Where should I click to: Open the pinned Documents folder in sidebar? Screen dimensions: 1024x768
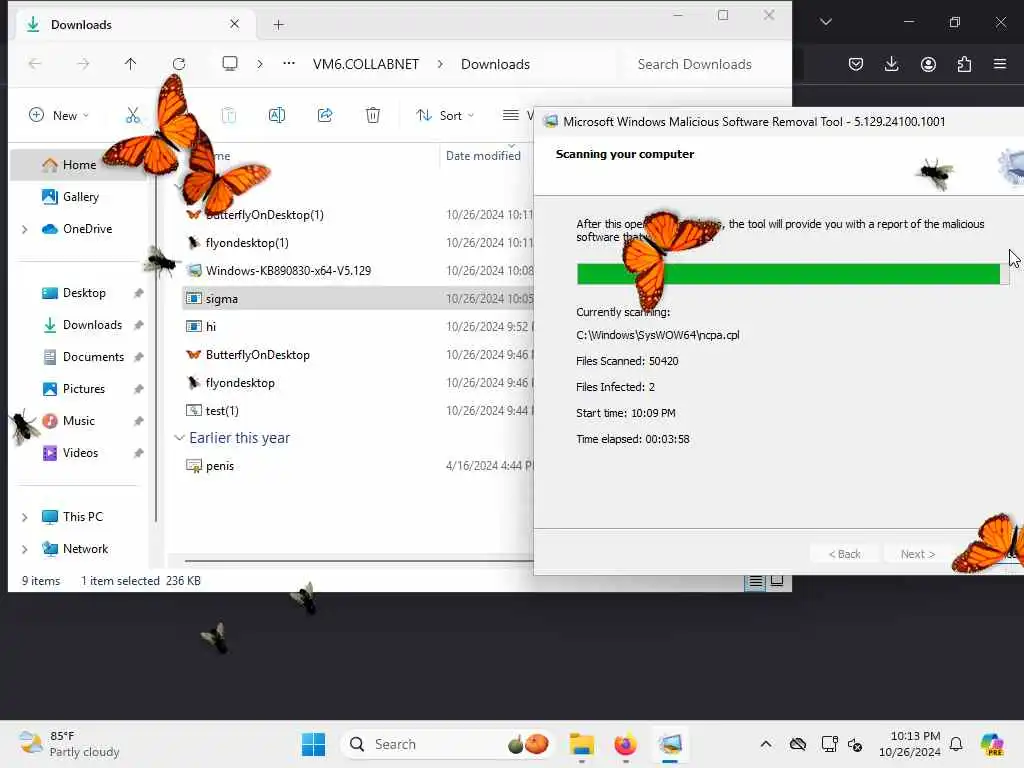point(93,357)
